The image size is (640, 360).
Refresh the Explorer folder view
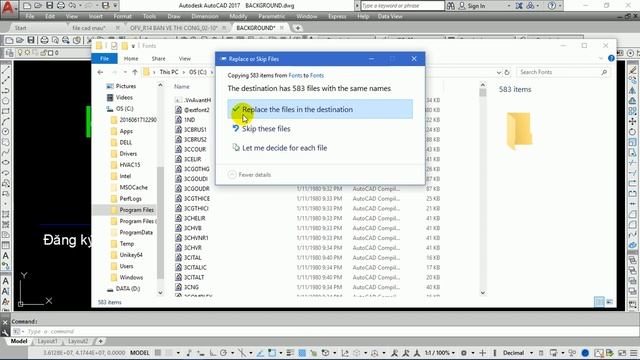coord(507,72)
